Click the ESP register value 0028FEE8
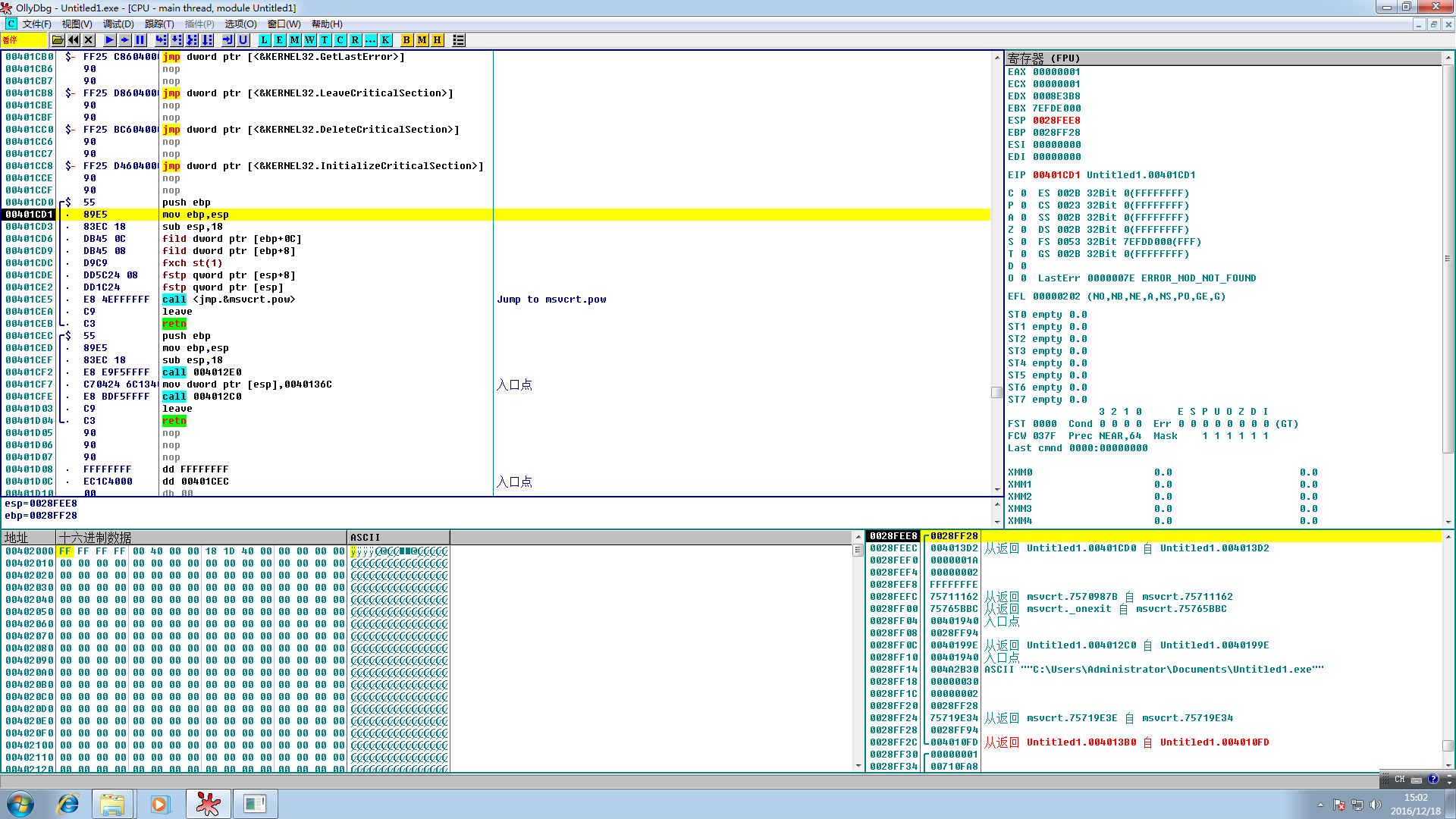 coord(1056,121)
